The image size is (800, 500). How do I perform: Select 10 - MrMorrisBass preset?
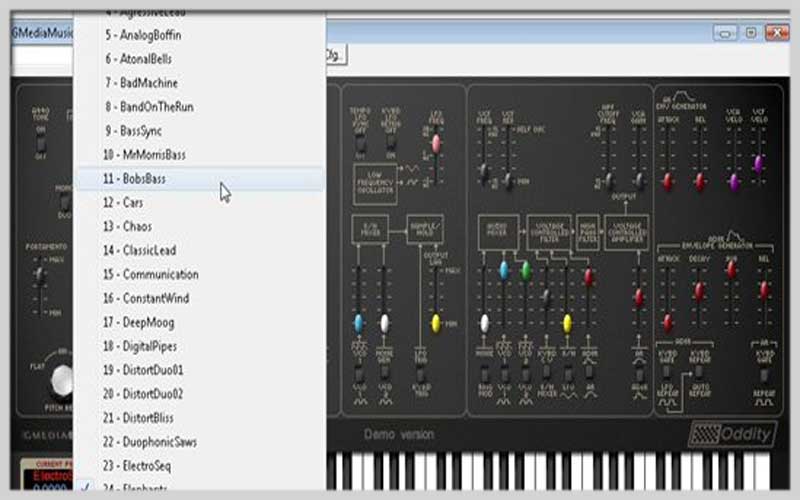point(199,155)
